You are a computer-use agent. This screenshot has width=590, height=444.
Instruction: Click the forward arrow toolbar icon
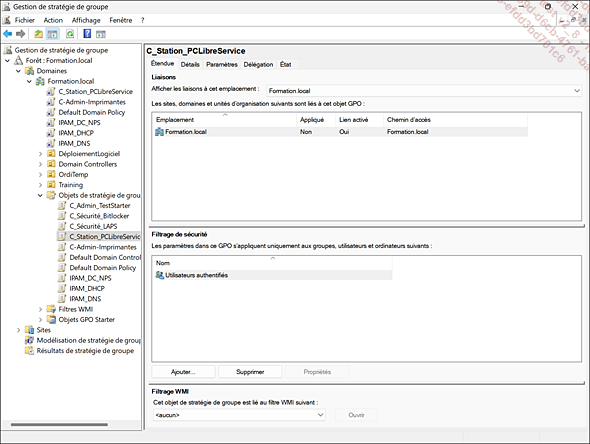coord(21,34)
